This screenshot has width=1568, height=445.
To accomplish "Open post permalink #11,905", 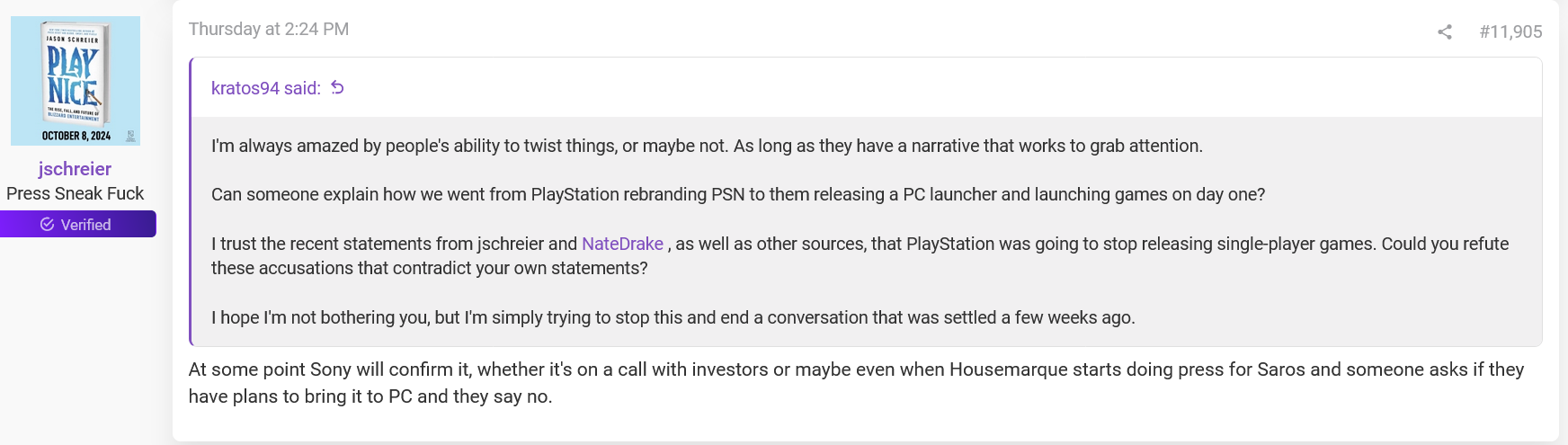I will (x=1510, y=32).
